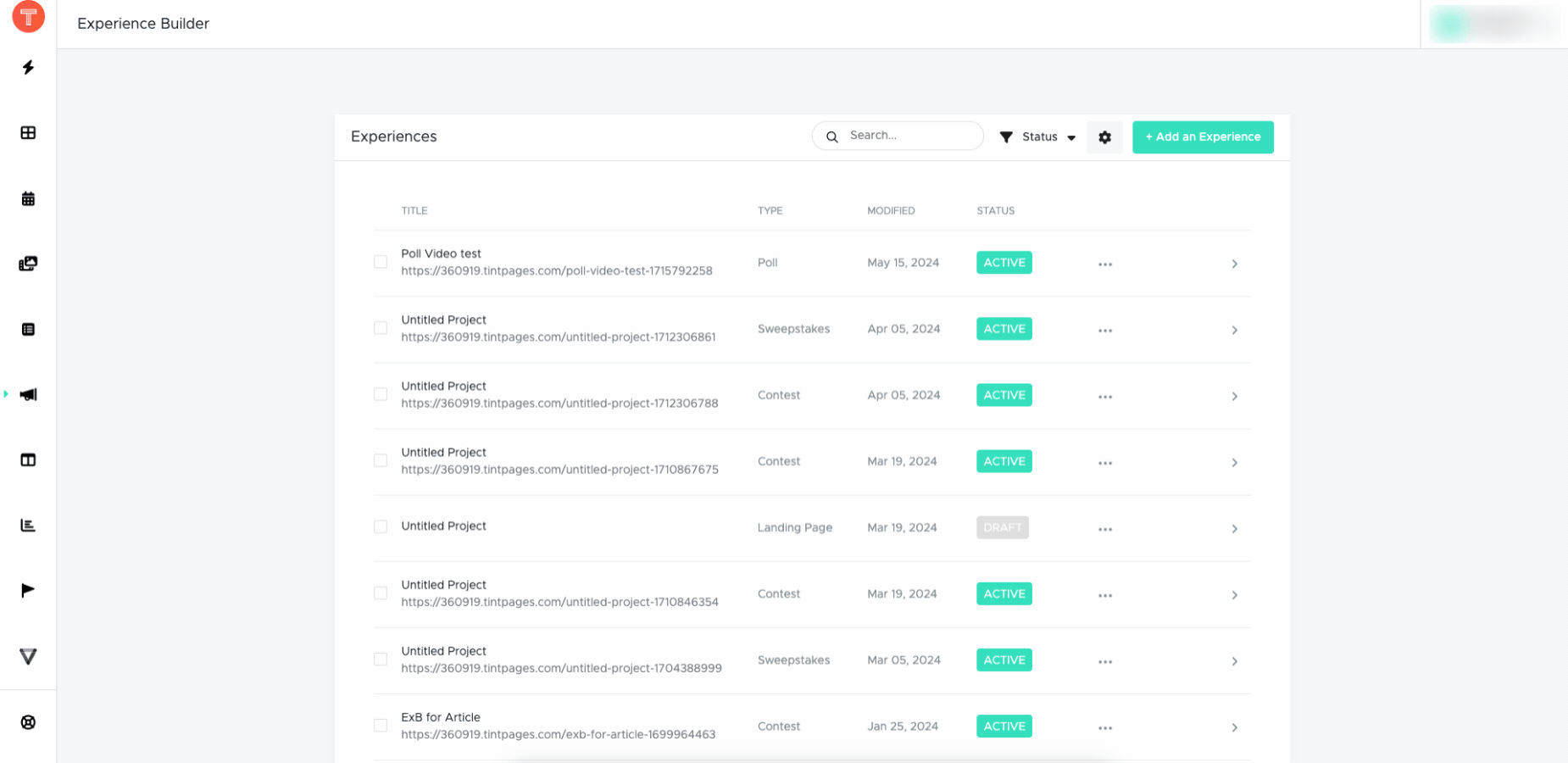Click the Experience Builder page title
1568x763 pixels.
click(x=143, y=24)
